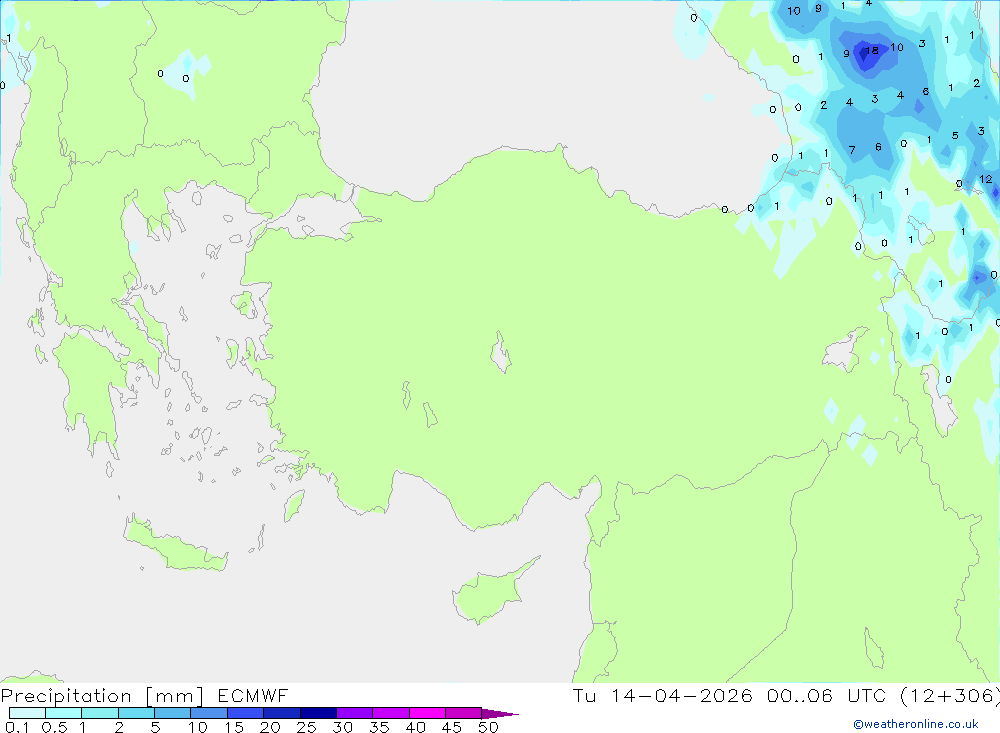Select the 2–5 mm legend color swatch
This screenshot has width=1000, height=733.
click(136, 713)
